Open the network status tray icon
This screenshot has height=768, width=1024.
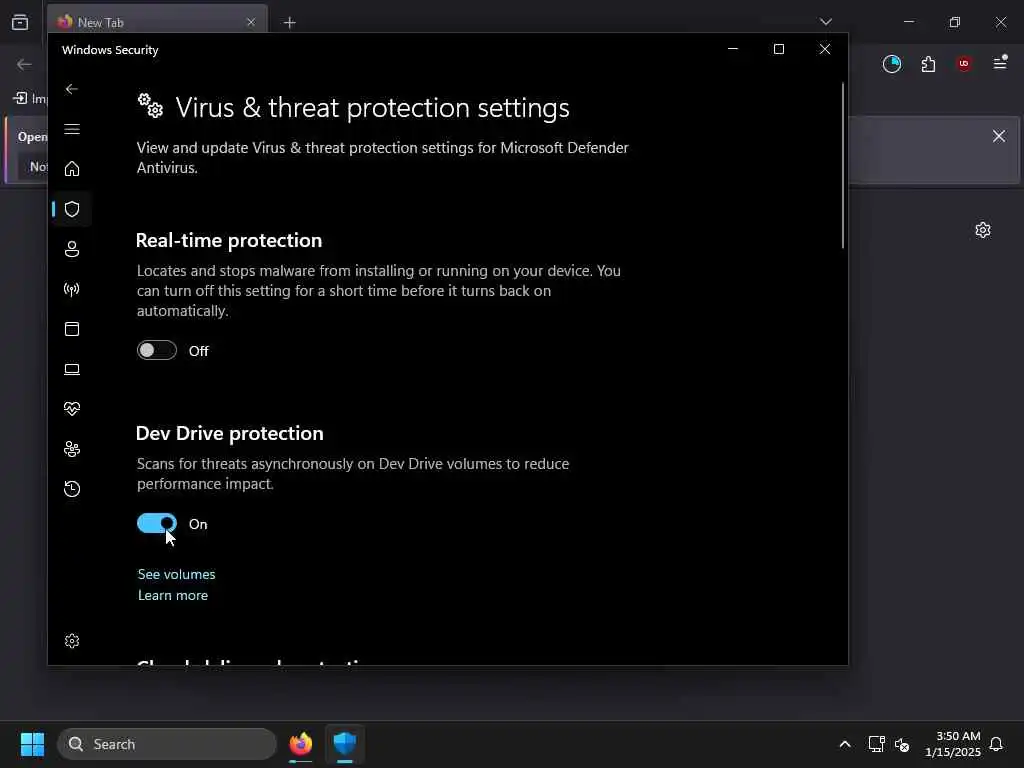(876, 744)
